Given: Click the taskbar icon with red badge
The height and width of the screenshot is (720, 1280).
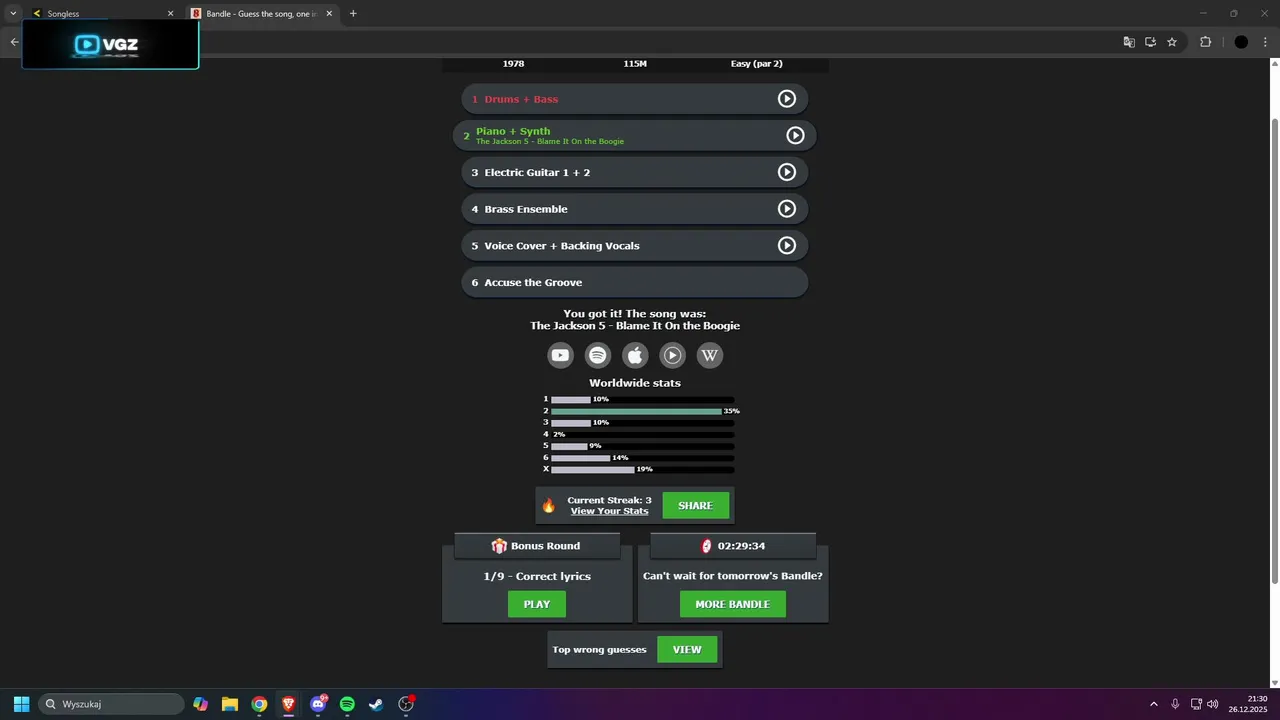Looking at the screenshot, I should coord(406,704).
